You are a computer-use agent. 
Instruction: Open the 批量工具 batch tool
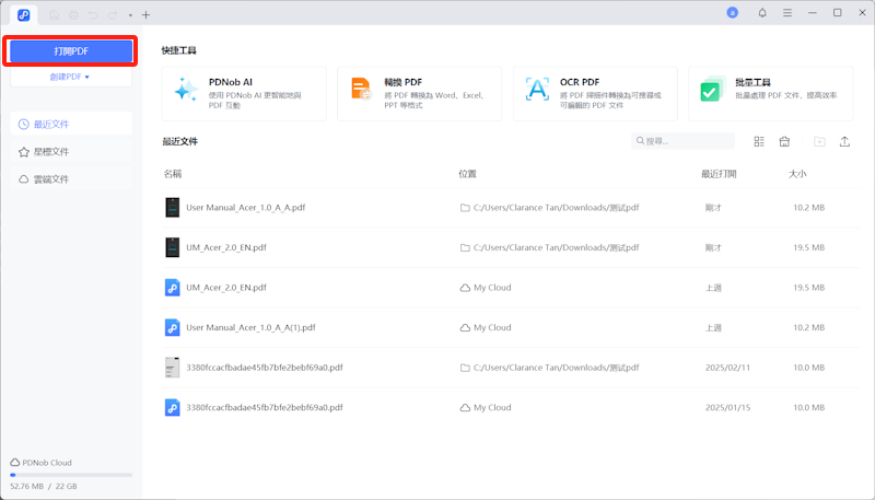(770, 93)
